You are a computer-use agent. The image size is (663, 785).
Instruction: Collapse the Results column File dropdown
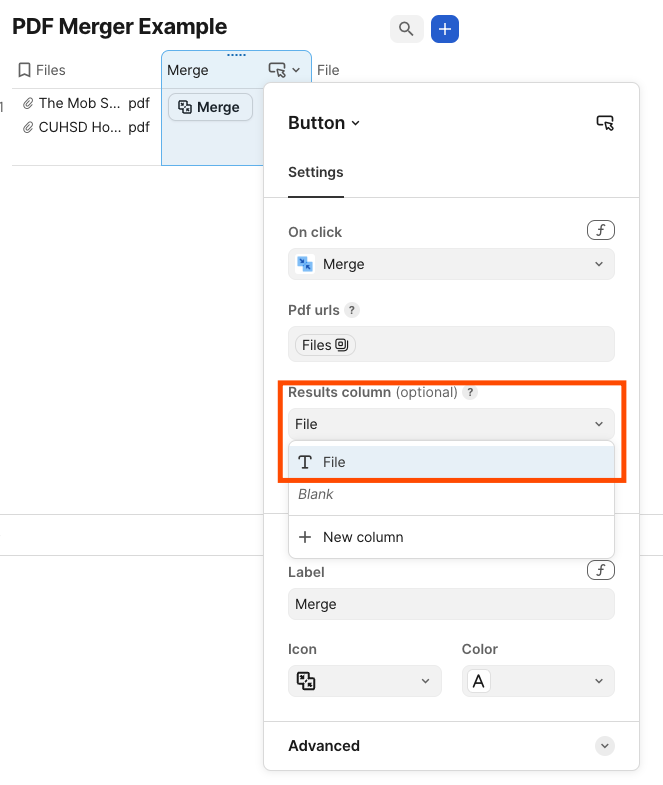(451, 424)
